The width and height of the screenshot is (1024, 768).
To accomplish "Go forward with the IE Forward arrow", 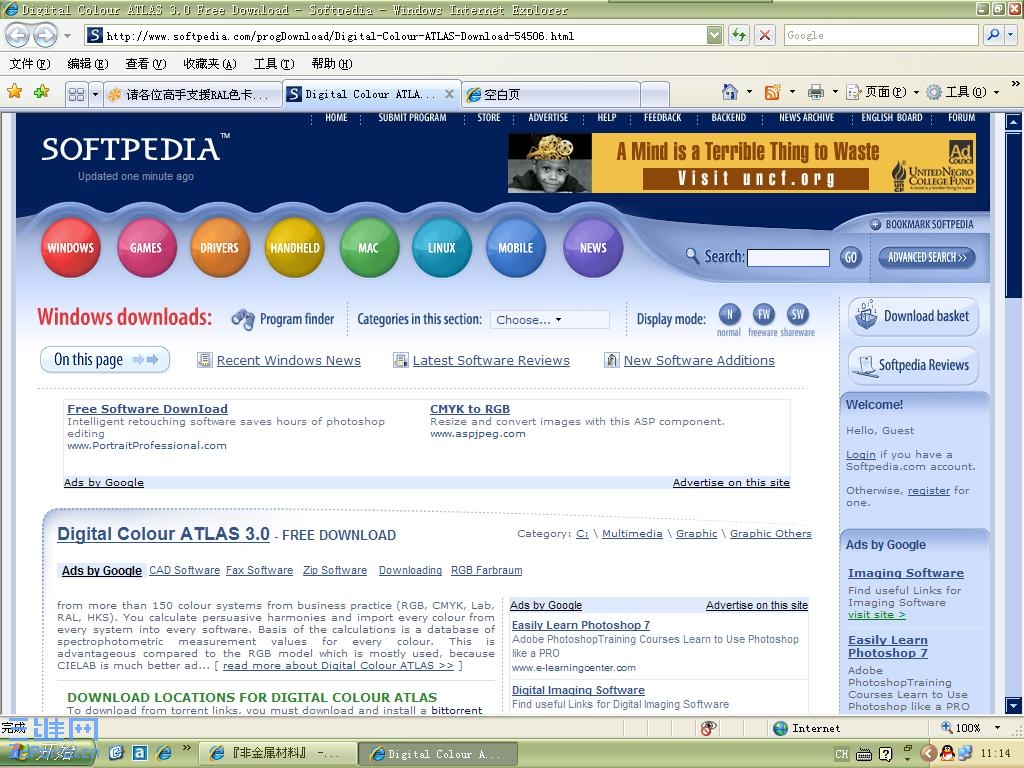I will pos(44,35).
